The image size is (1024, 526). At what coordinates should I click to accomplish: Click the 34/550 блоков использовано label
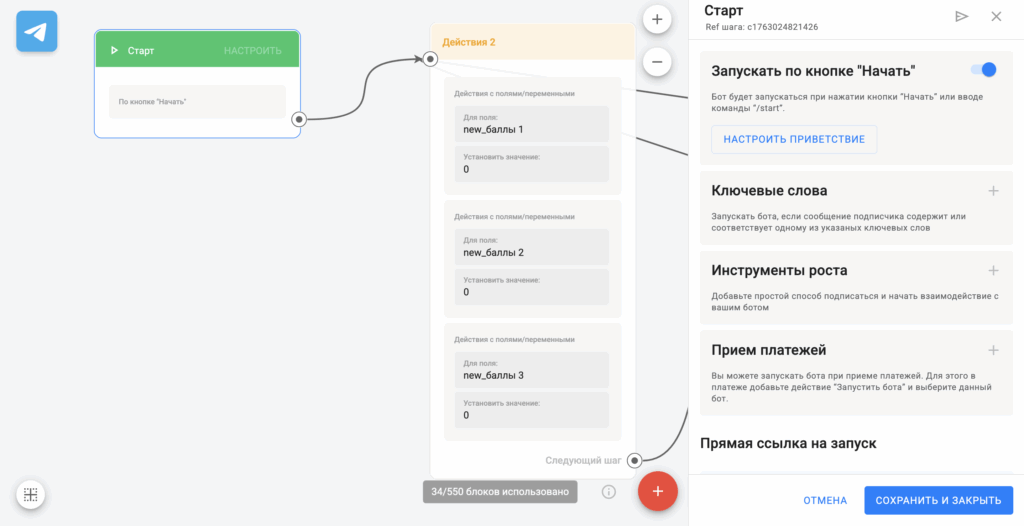pos(500,491)
